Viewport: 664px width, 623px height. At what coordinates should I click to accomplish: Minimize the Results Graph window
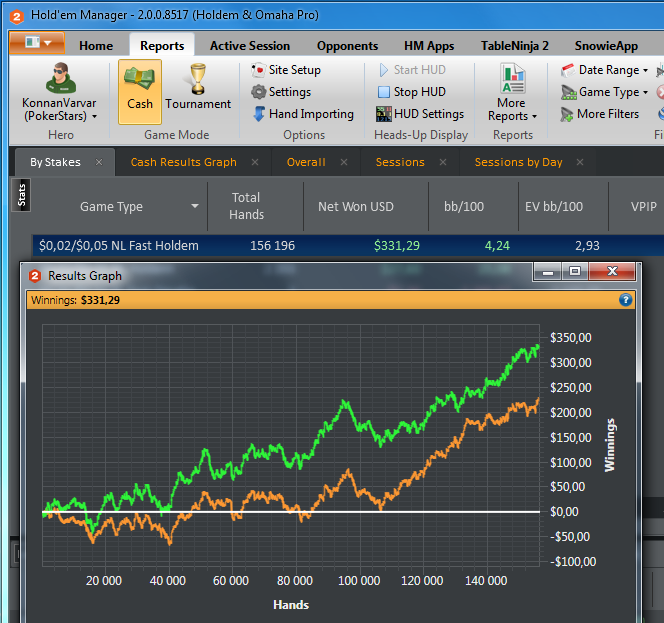tap(548, 272)
